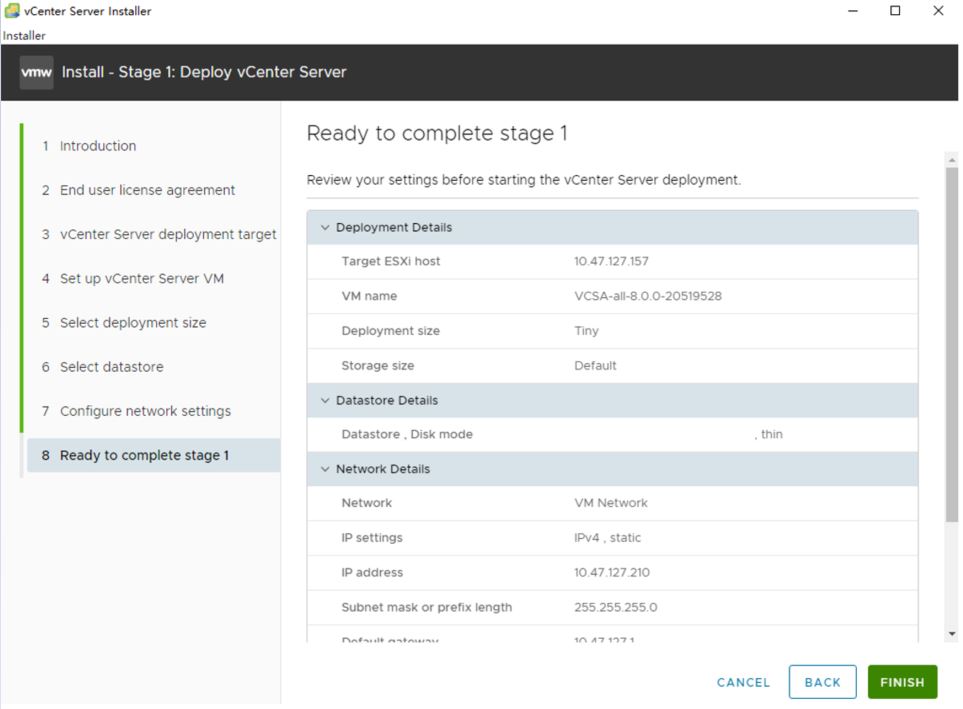Click the scrollbar down arrow

point(952,633)
